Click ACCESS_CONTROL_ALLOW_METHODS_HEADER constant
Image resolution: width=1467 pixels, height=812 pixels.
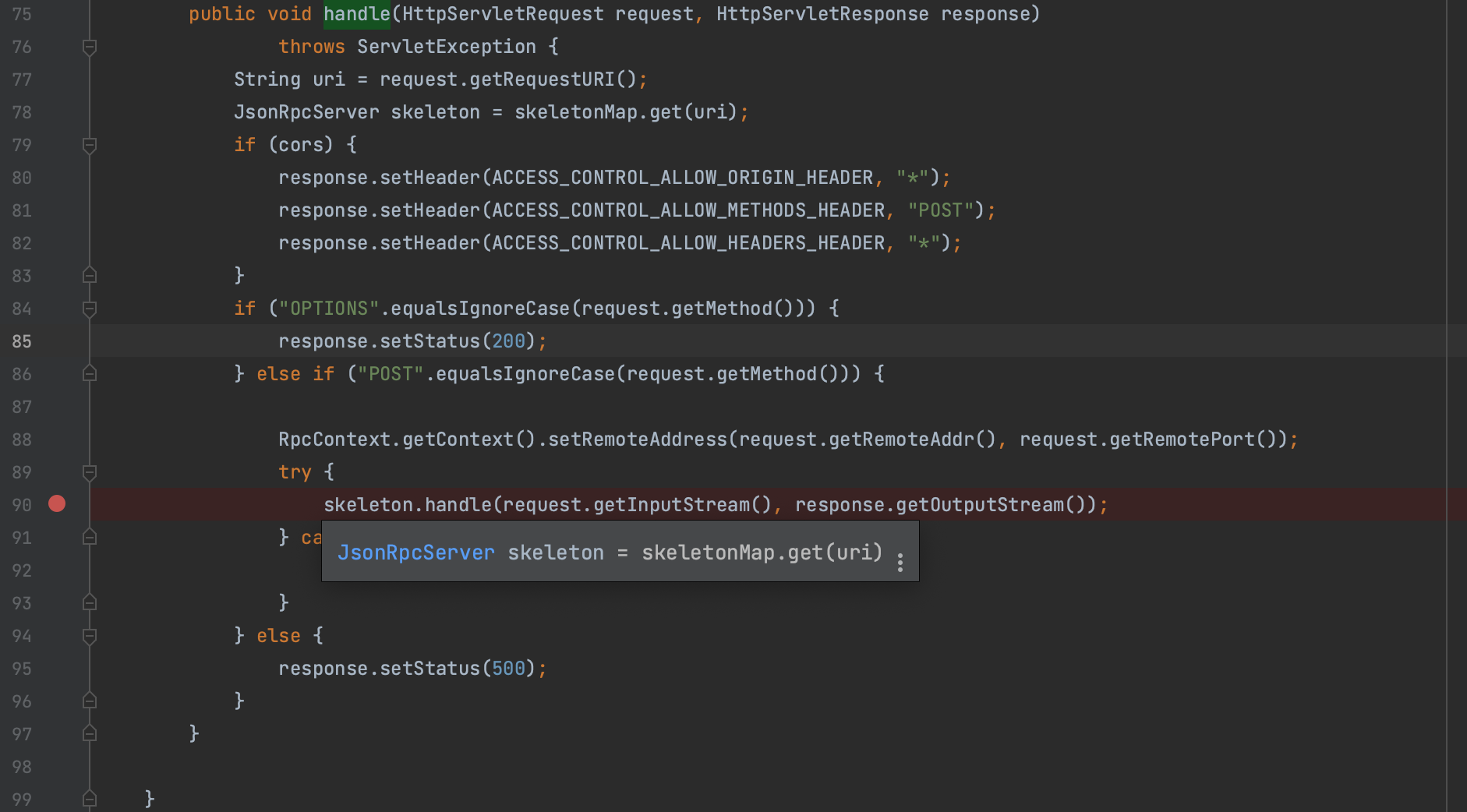click(x=688, y=210)
